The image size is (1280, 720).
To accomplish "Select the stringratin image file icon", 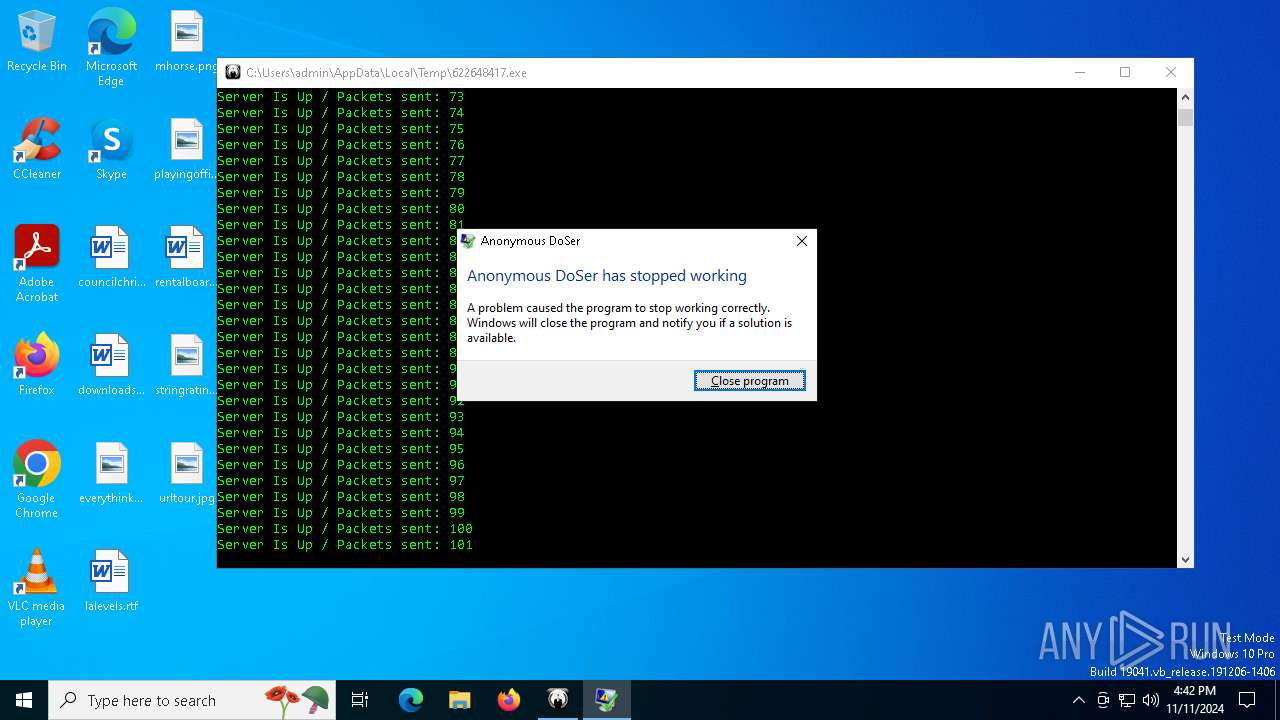I will coord(186,366).
